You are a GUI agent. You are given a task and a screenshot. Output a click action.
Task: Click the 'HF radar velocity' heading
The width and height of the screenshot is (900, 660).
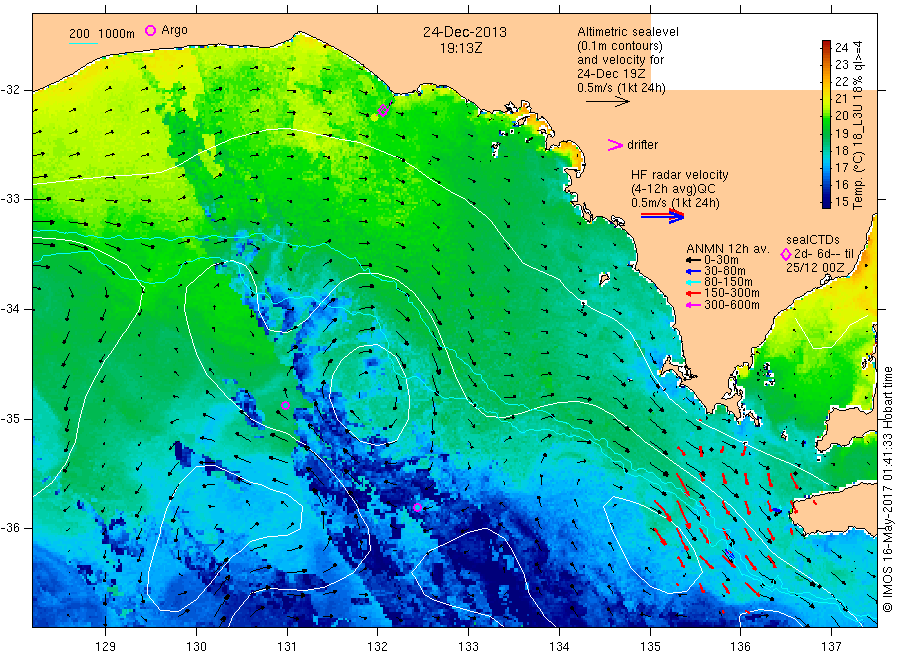[x=680, y=174]
